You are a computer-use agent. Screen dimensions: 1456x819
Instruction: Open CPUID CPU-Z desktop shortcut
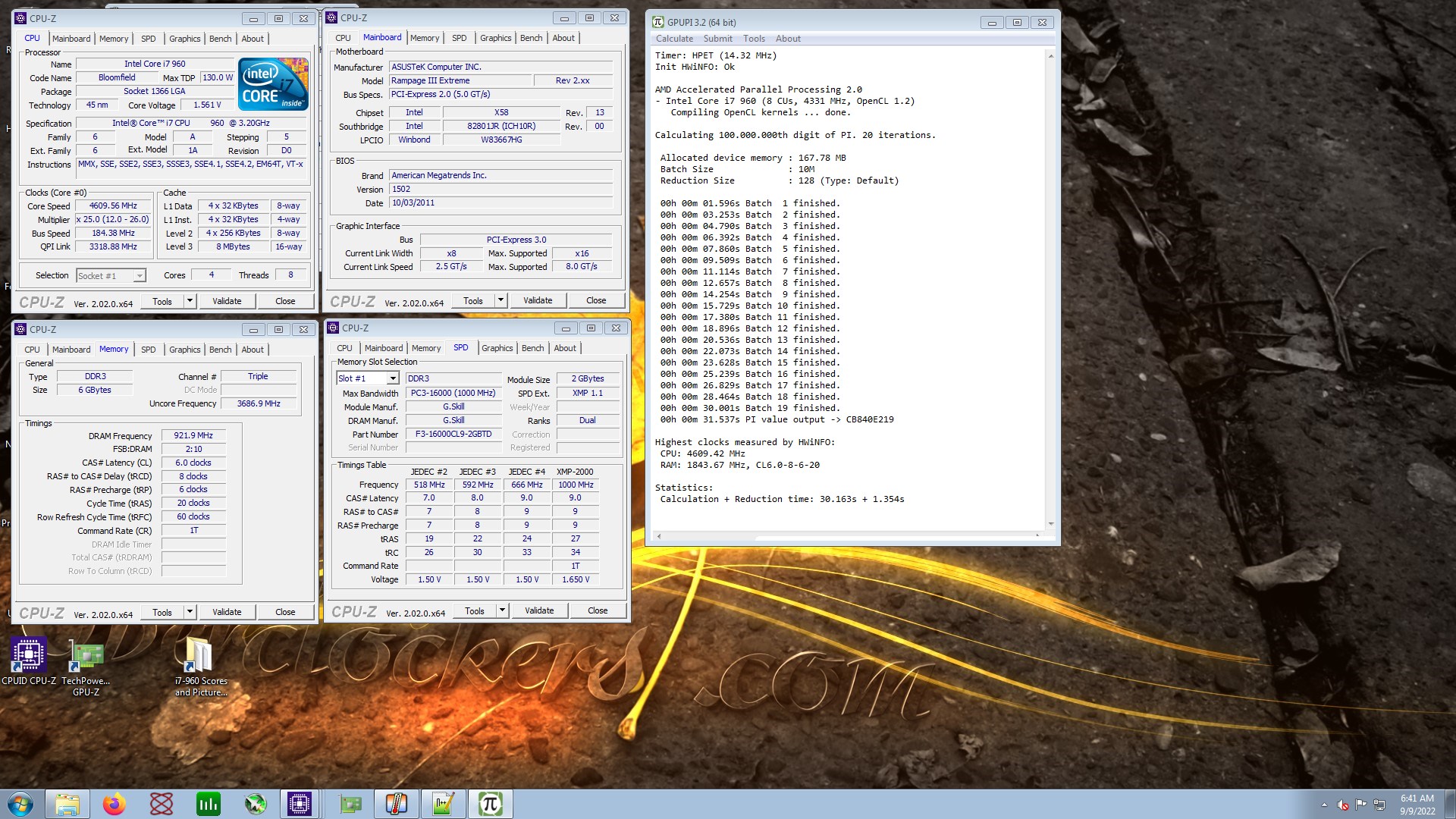29,661
